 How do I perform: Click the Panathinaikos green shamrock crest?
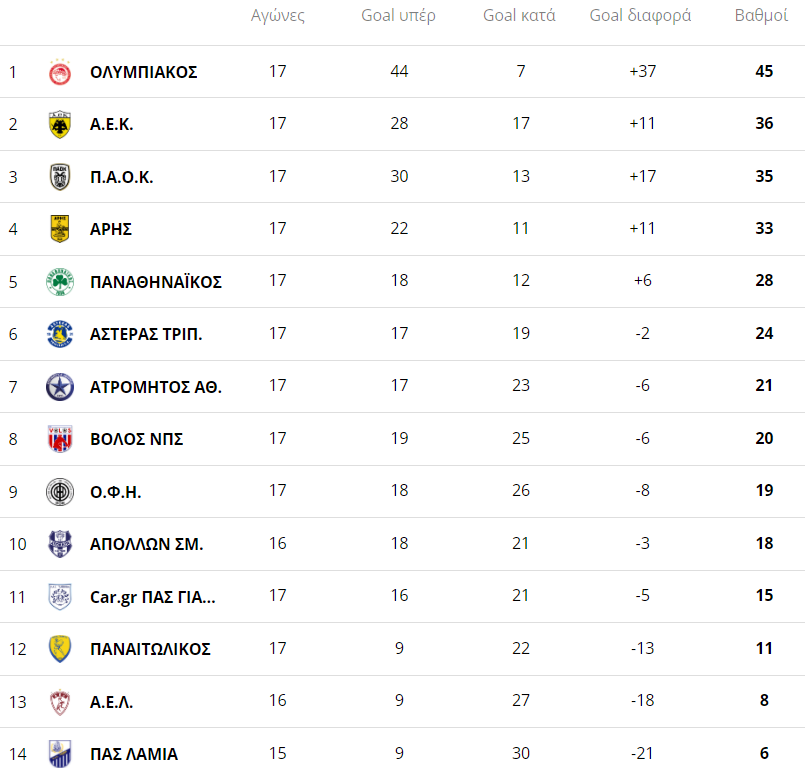(60, 281)
